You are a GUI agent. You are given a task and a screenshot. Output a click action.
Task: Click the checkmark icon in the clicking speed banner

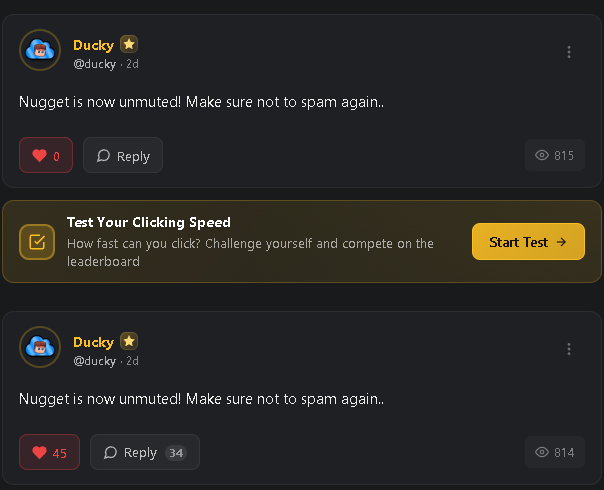[37, 241]
